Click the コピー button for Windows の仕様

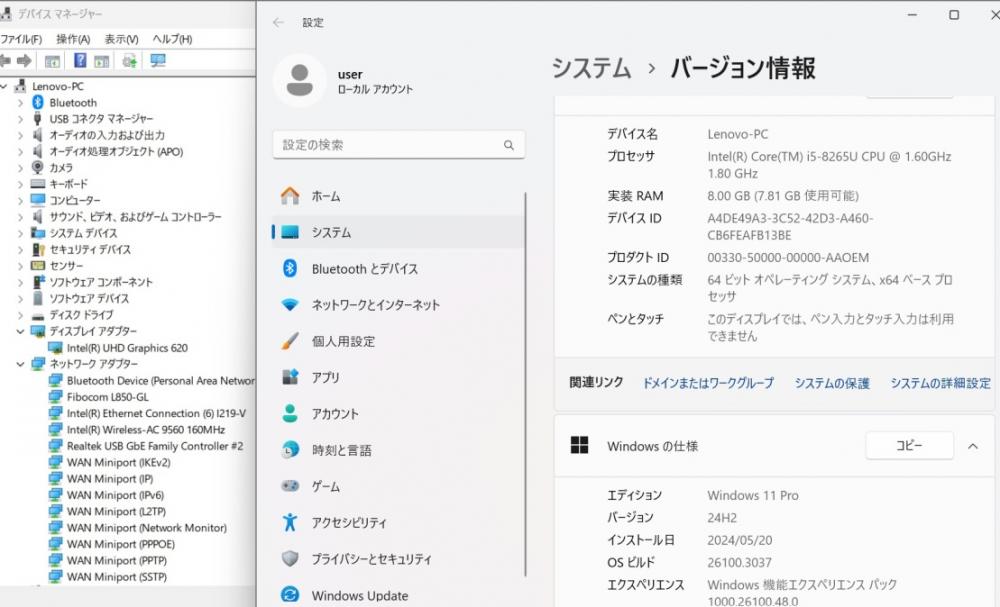coord(909,445)
